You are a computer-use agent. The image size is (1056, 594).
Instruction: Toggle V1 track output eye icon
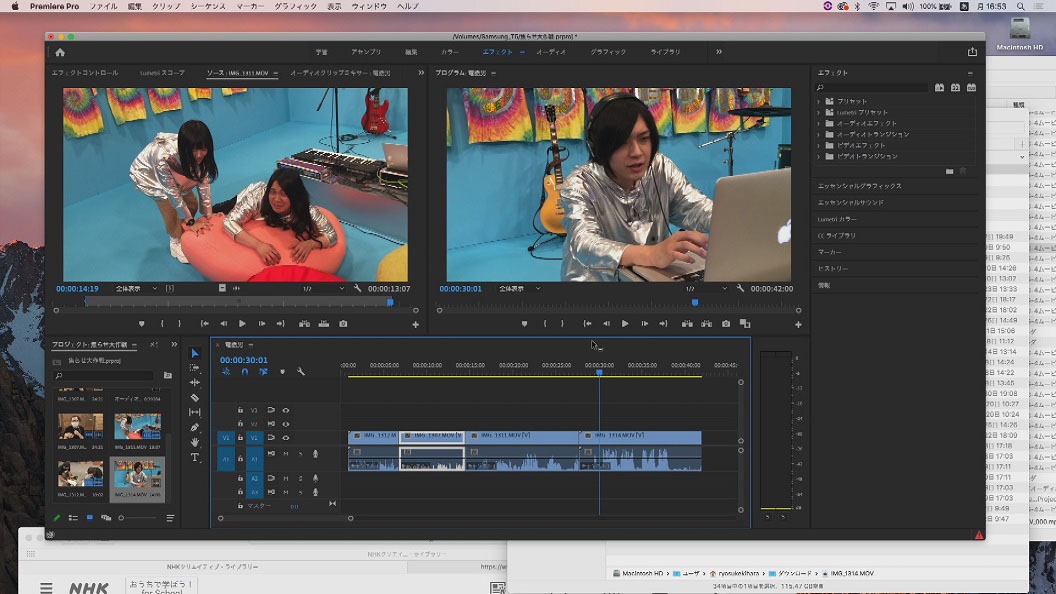pos(286,438)
